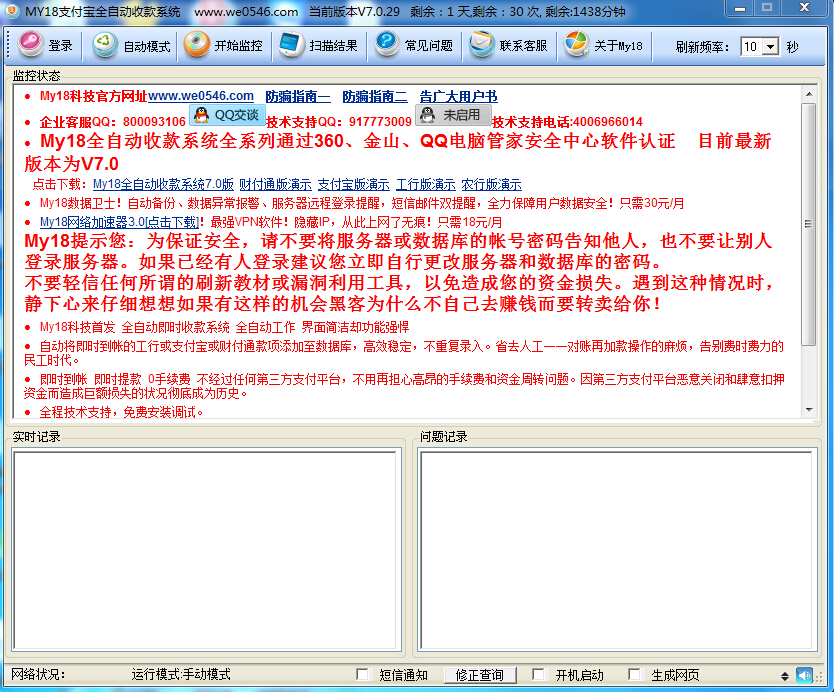Start monitoring with the orange disc icon
834x692 pixels.
point(197,45)
